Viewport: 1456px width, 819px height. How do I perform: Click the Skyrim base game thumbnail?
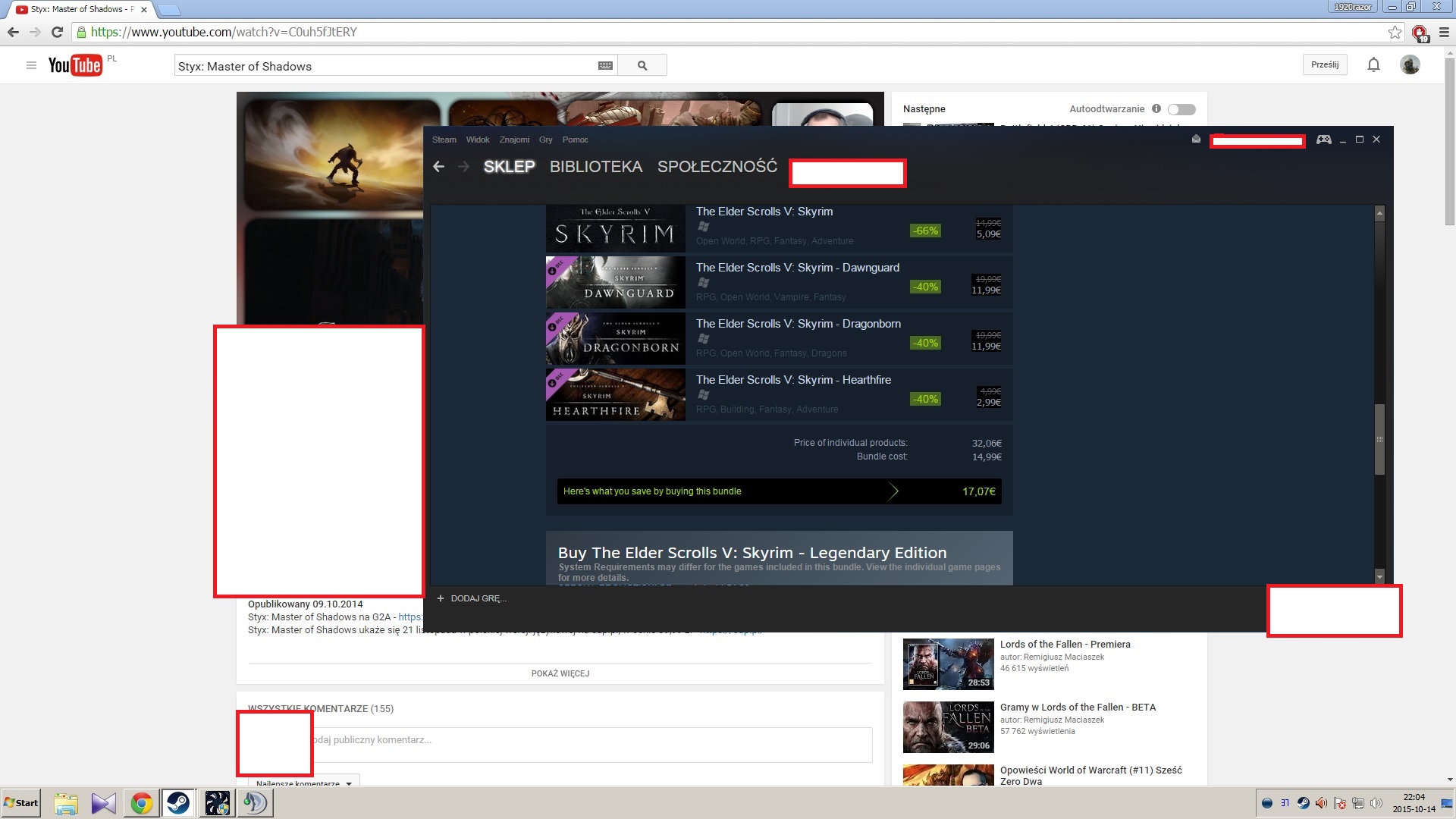tap(615, 227)
